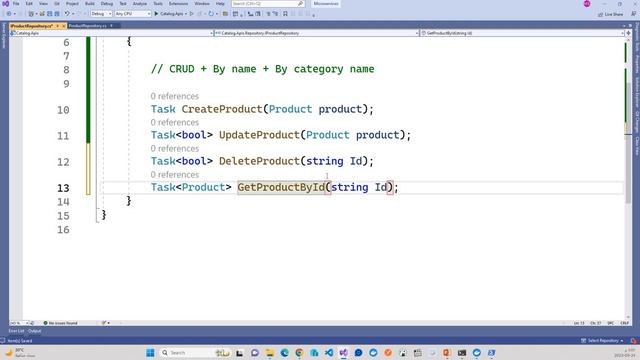Click the DeleteProduct method name
The image size is (640, 360).
tap(259, 161)
